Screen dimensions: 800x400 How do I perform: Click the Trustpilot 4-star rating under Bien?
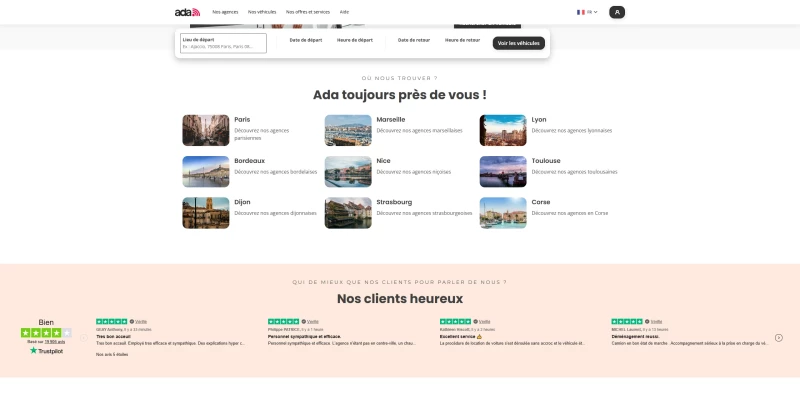point(46,333)
